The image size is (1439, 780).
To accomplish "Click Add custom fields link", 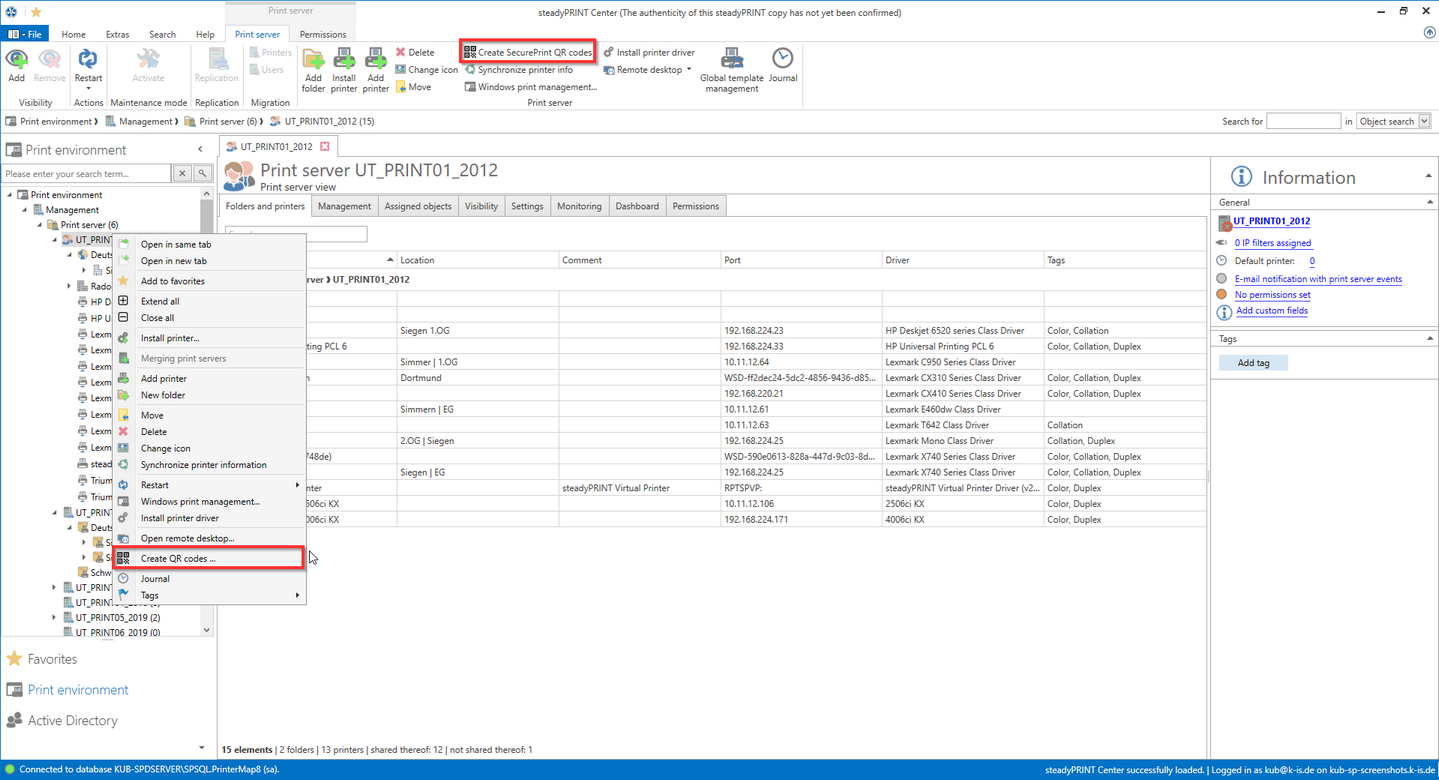I will pos(1271,311).
